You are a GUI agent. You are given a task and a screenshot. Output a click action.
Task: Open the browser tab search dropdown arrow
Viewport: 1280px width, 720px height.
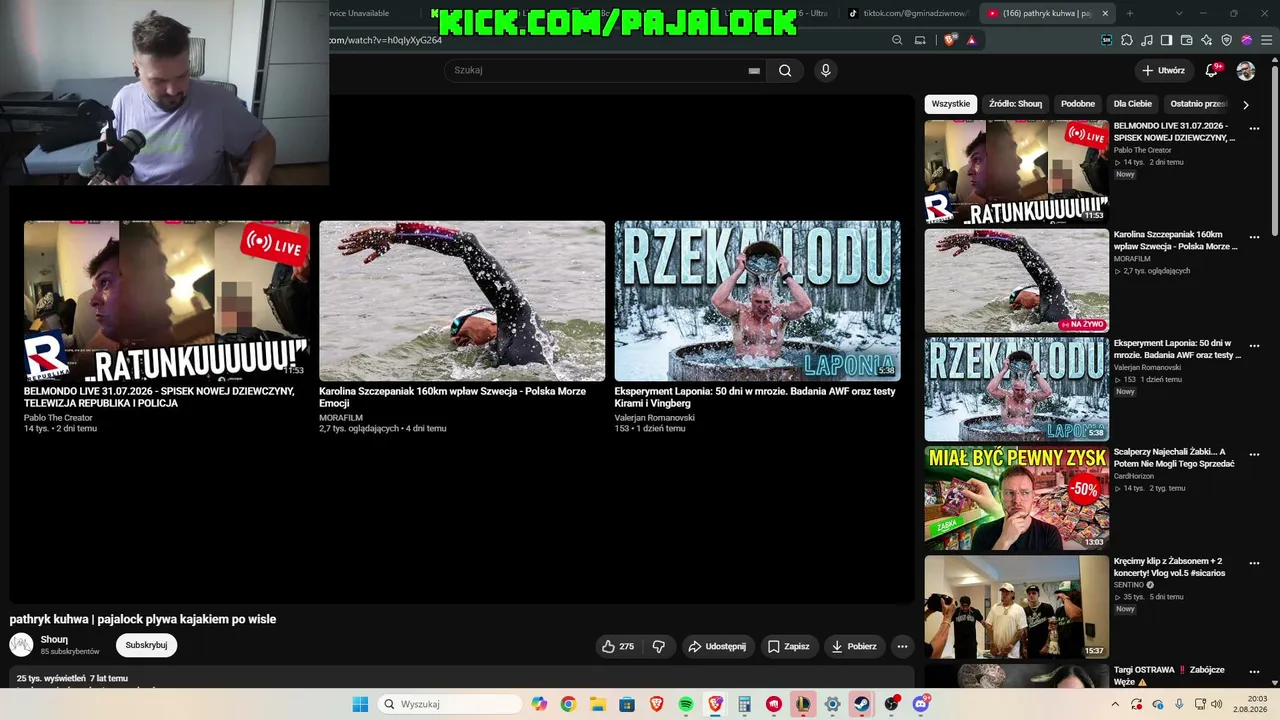click(1179, 13)
